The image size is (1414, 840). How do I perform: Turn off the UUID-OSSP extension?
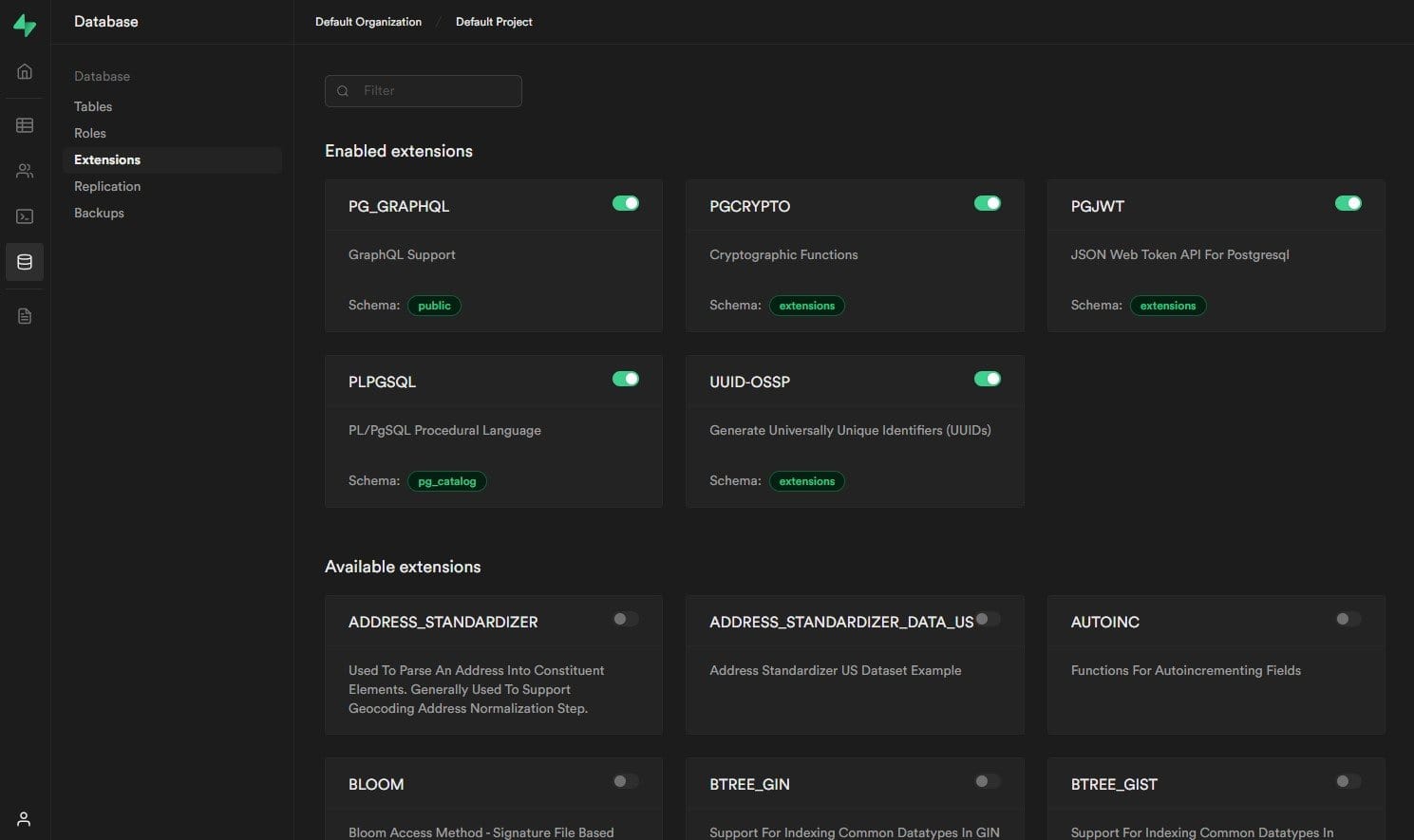point(988,378)
